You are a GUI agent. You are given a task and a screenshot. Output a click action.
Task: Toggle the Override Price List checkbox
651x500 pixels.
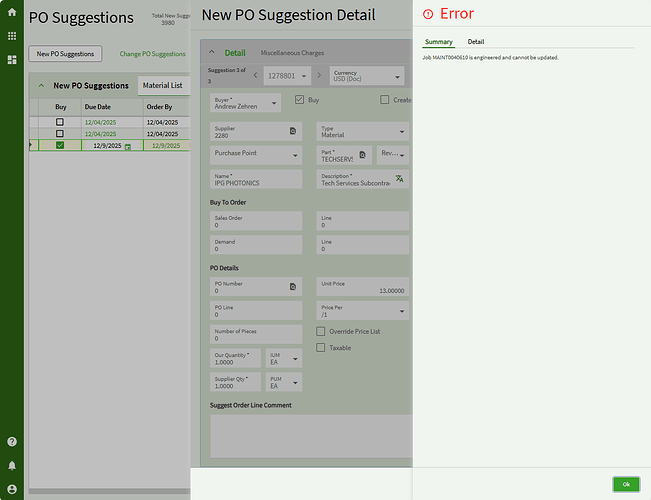(321, 331)
